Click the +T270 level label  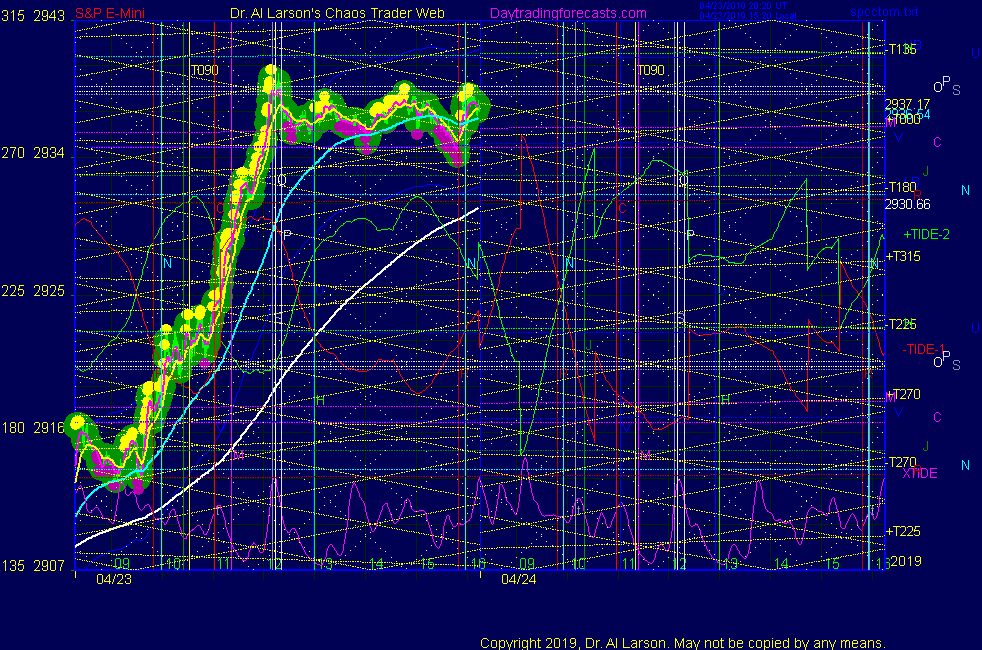(902, 394)
